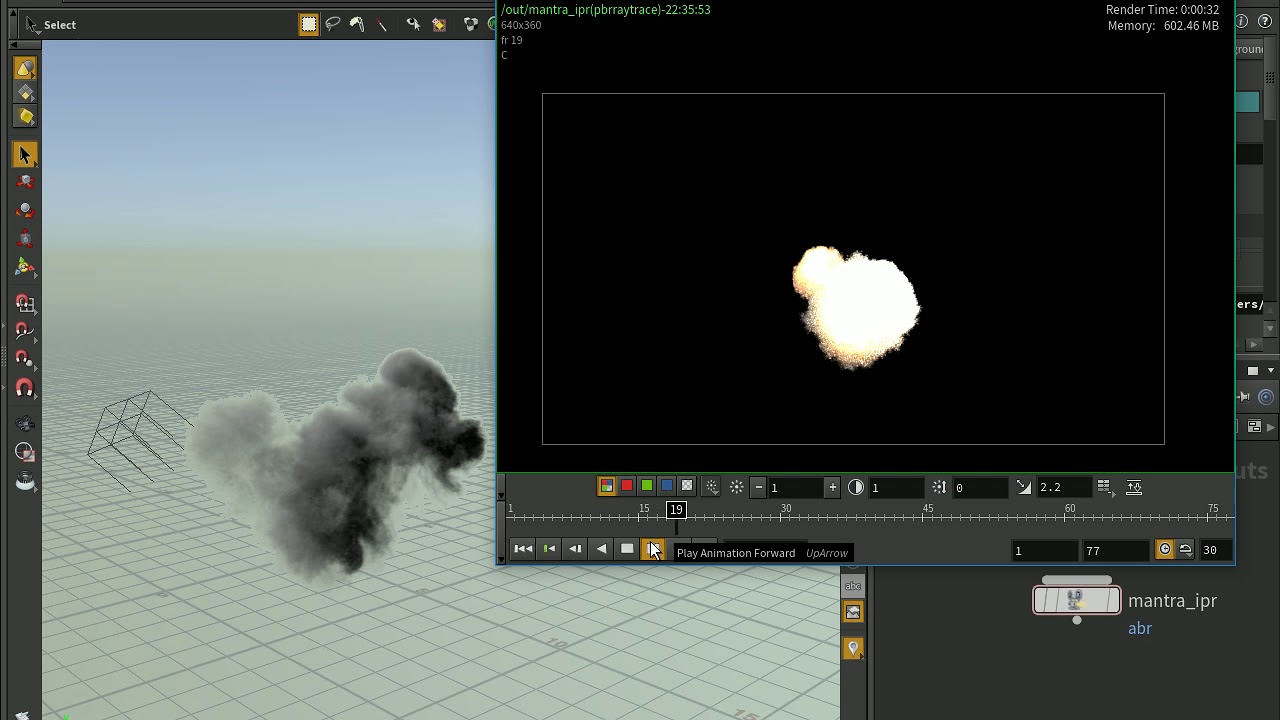1280x720 pixels.
Task: Toggle the loop playback mode button
Action: (x=1185, y=550)
